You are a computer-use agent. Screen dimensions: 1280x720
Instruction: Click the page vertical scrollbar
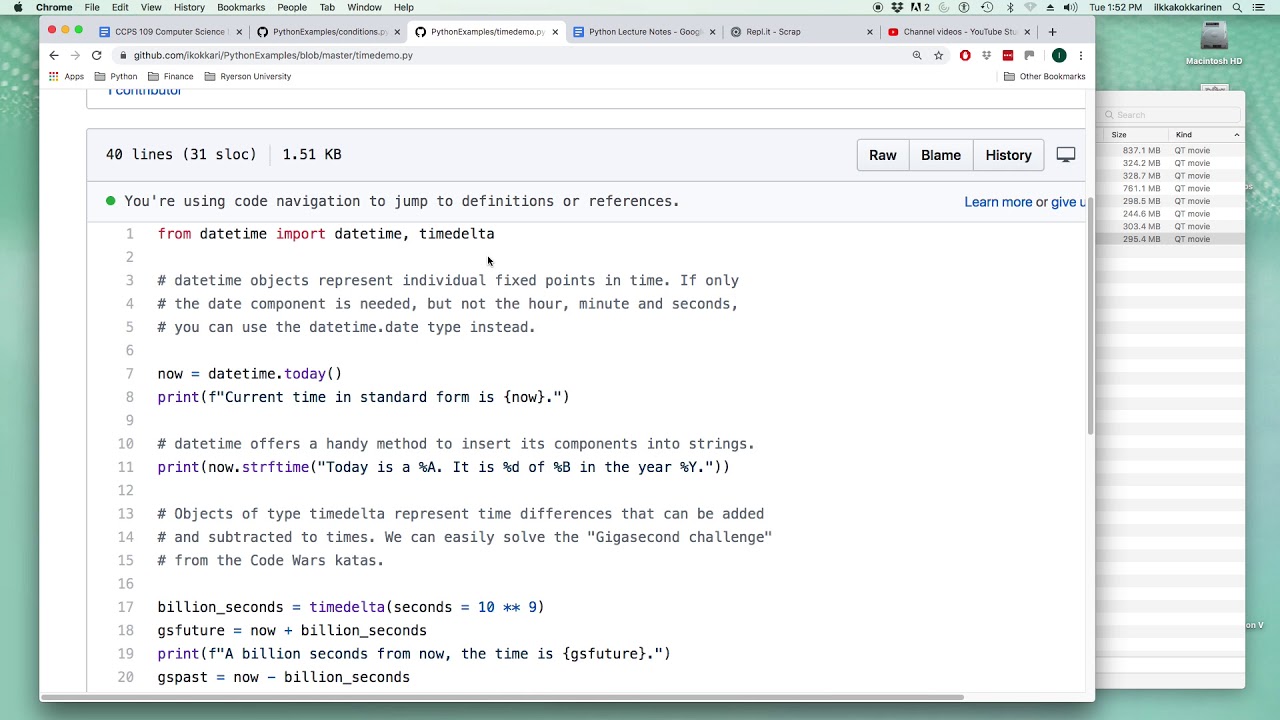1090,315
